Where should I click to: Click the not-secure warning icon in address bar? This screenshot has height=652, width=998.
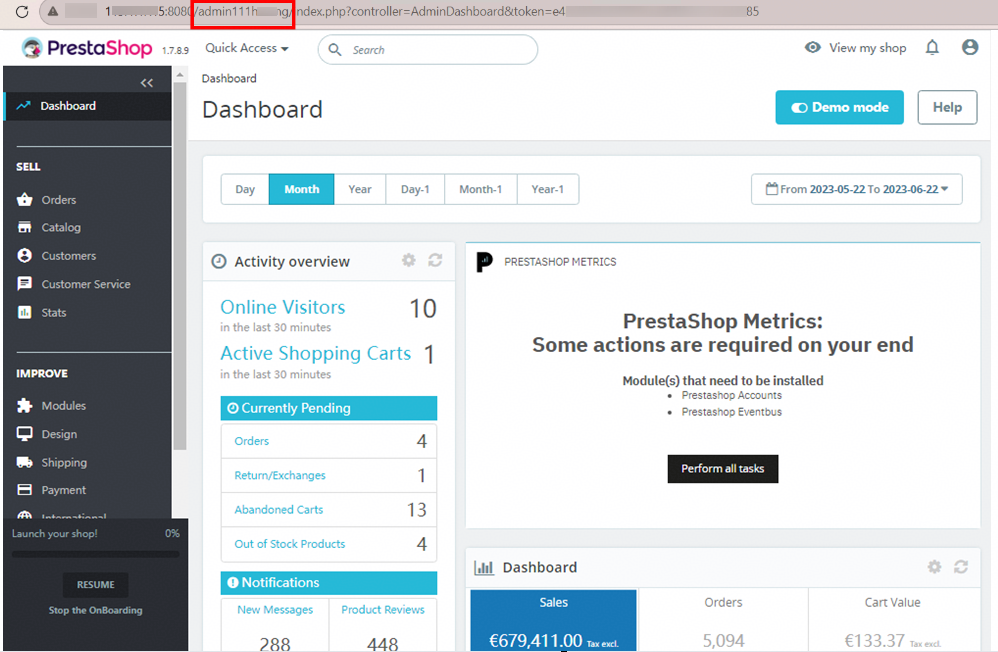click(53, 11)
